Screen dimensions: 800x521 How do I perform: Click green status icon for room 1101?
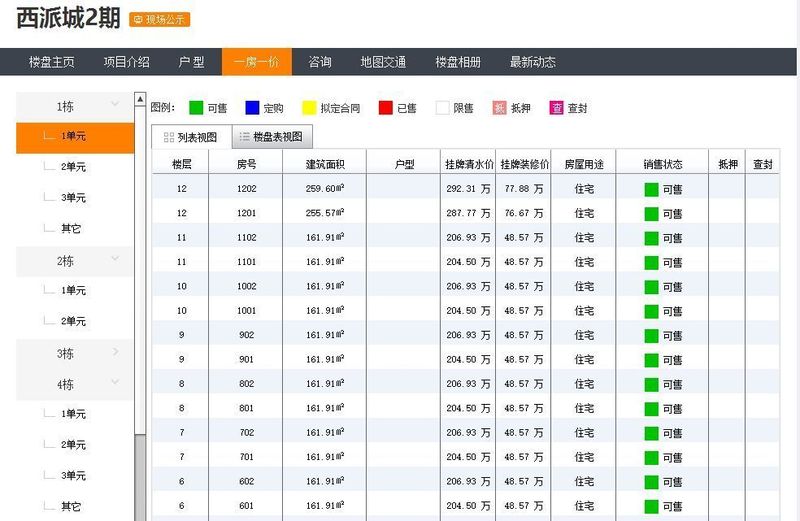click(x=651, y=262)
